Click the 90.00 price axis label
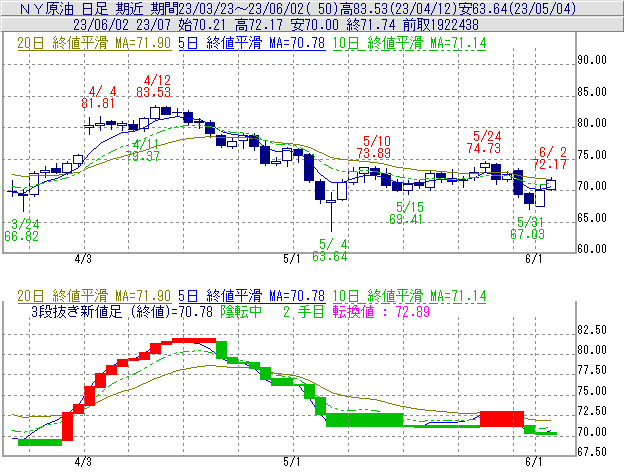 (592, 60)
